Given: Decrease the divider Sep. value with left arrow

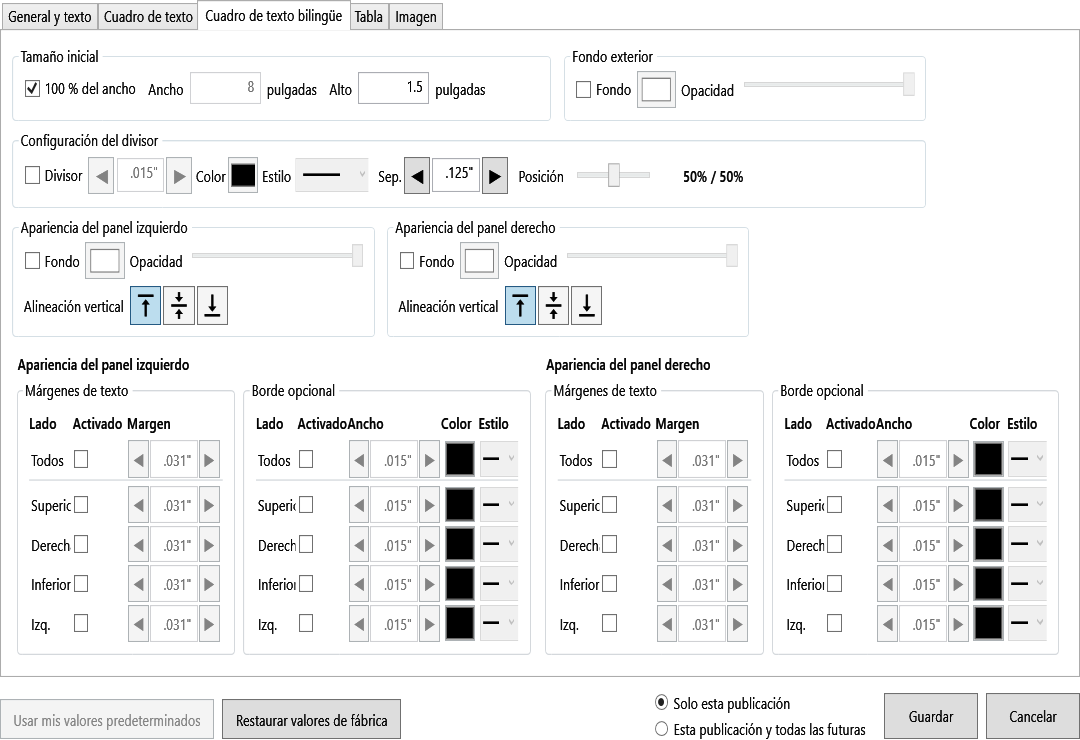Looking at the screenshot, I should tap(417, 176).
